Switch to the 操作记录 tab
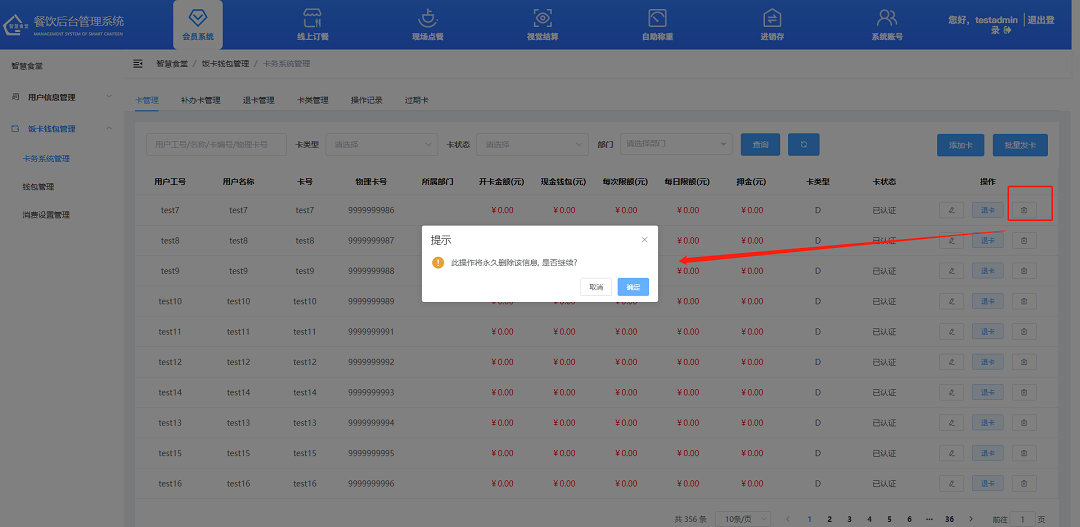Image resolution: width=1080 pixels, height=527 pixels. click(366, 100)
